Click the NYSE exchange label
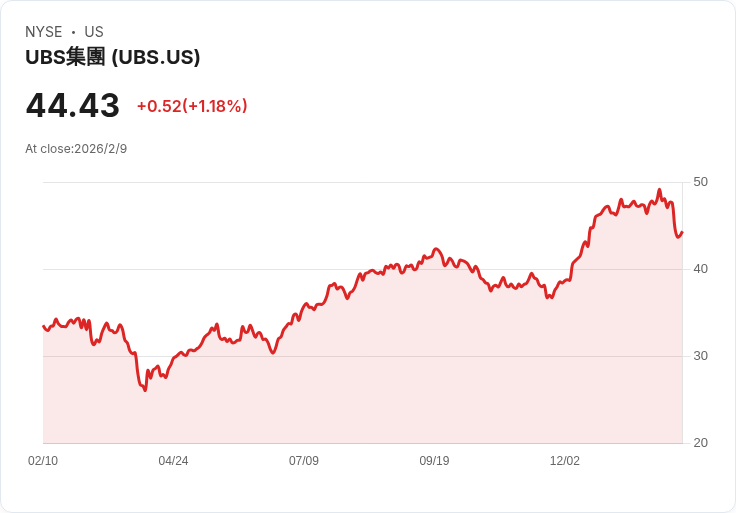The image size is (736, 513). coord(44,32)
